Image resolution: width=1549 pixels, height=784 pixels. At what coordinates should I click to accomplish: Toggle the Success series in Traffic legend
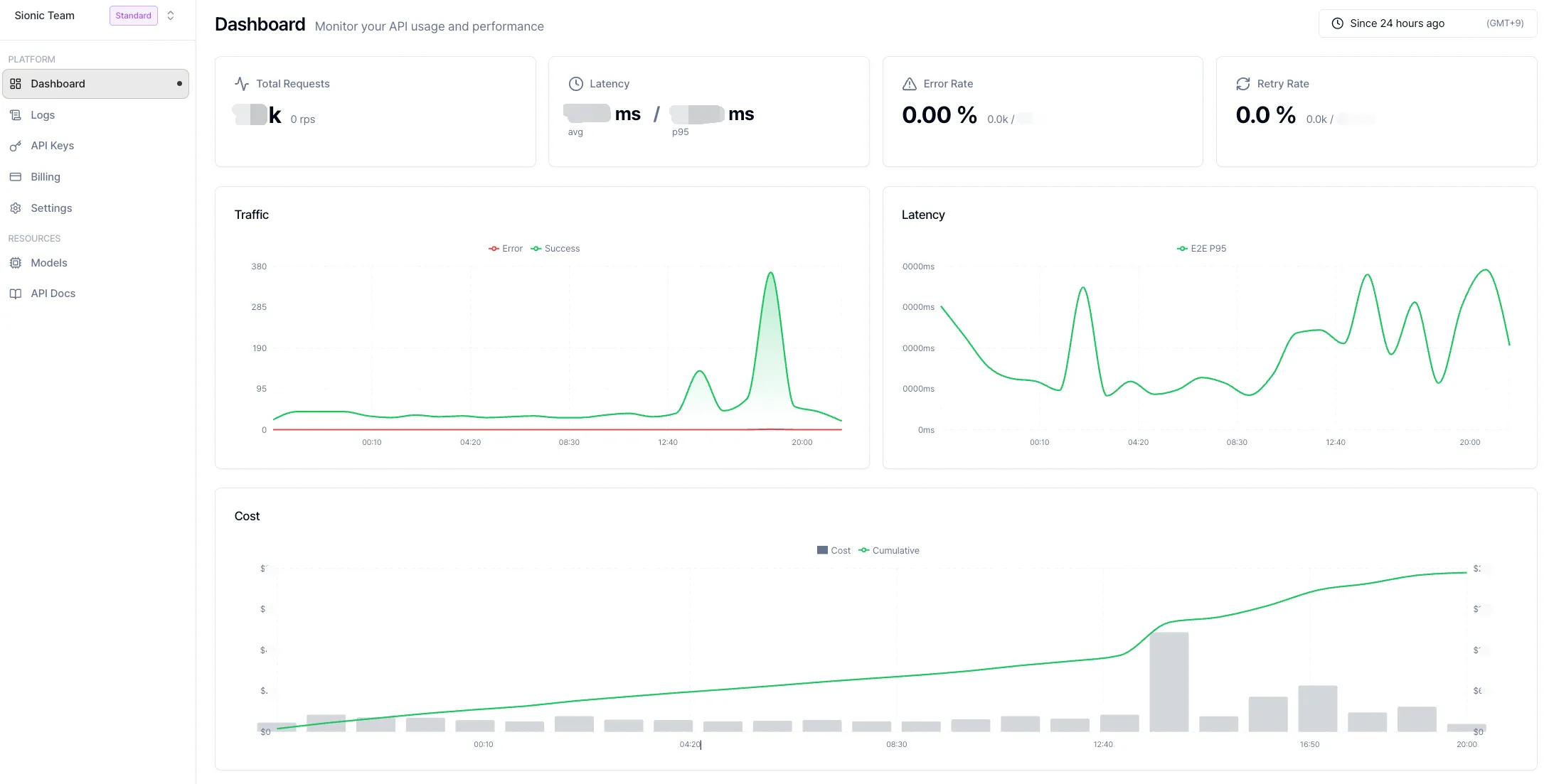point(555,249)
